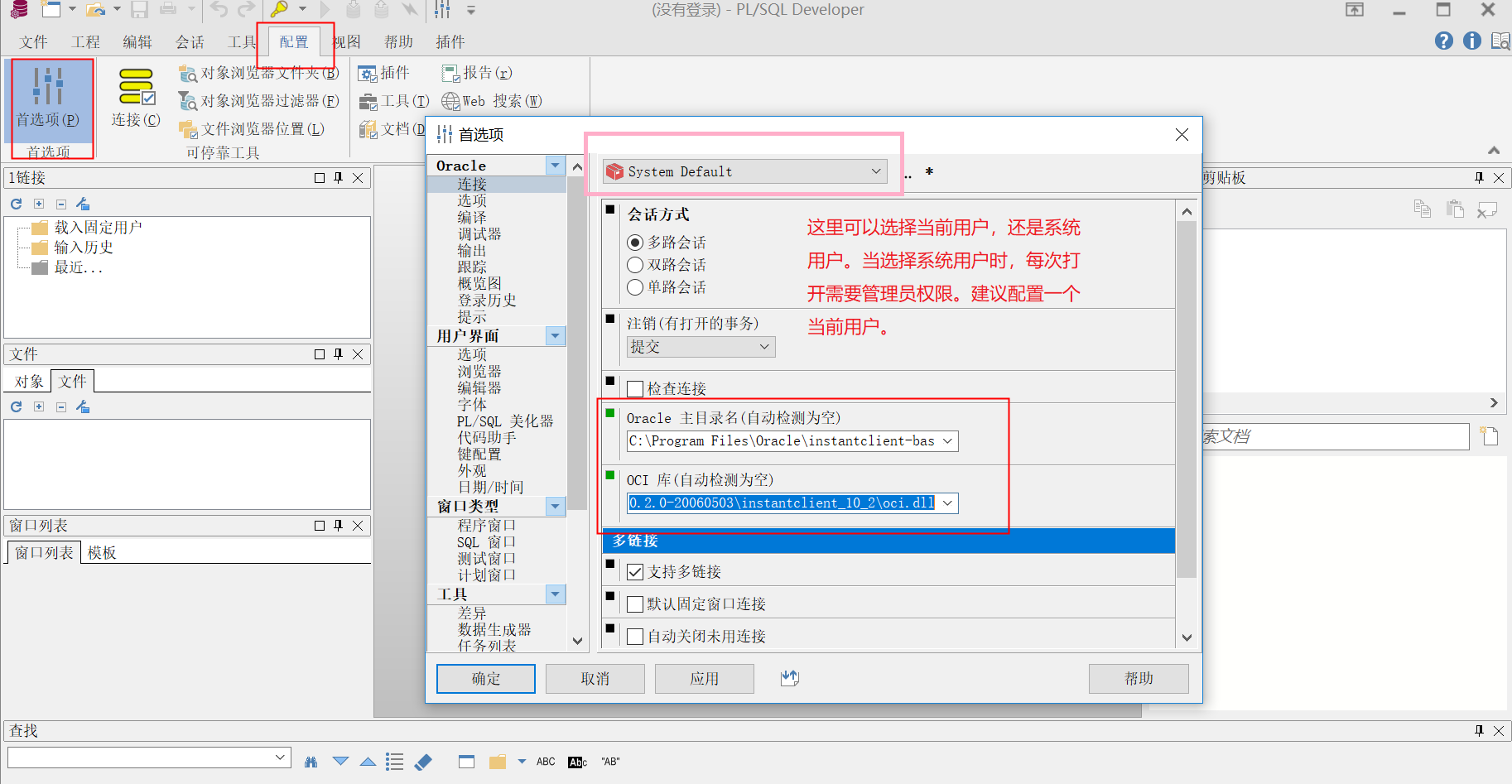1512x784 pixels.
Task: Open the 会话 menu
Action: (x=190, y=41)
